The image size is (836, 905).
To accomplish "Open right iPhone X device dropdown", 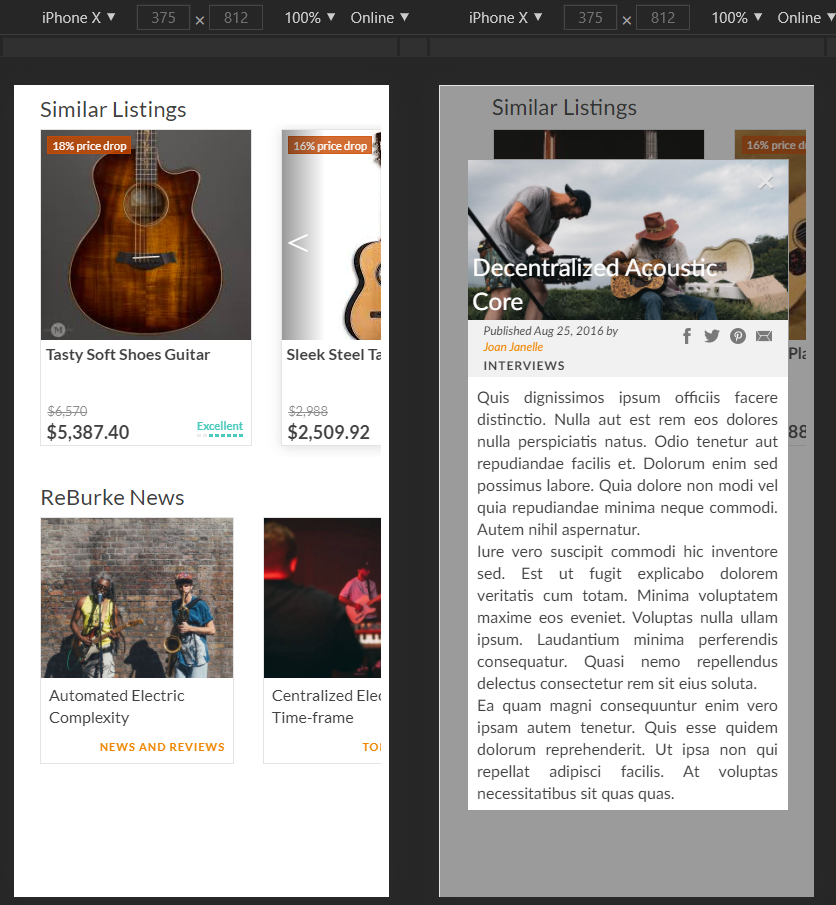I will (506, 18).
